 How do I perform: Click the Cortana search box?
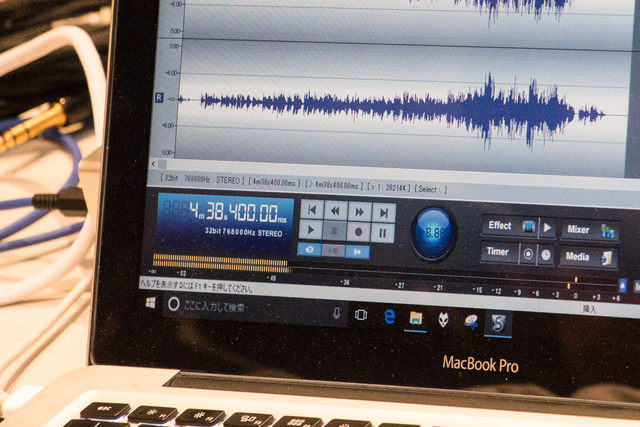coord(256,309)
